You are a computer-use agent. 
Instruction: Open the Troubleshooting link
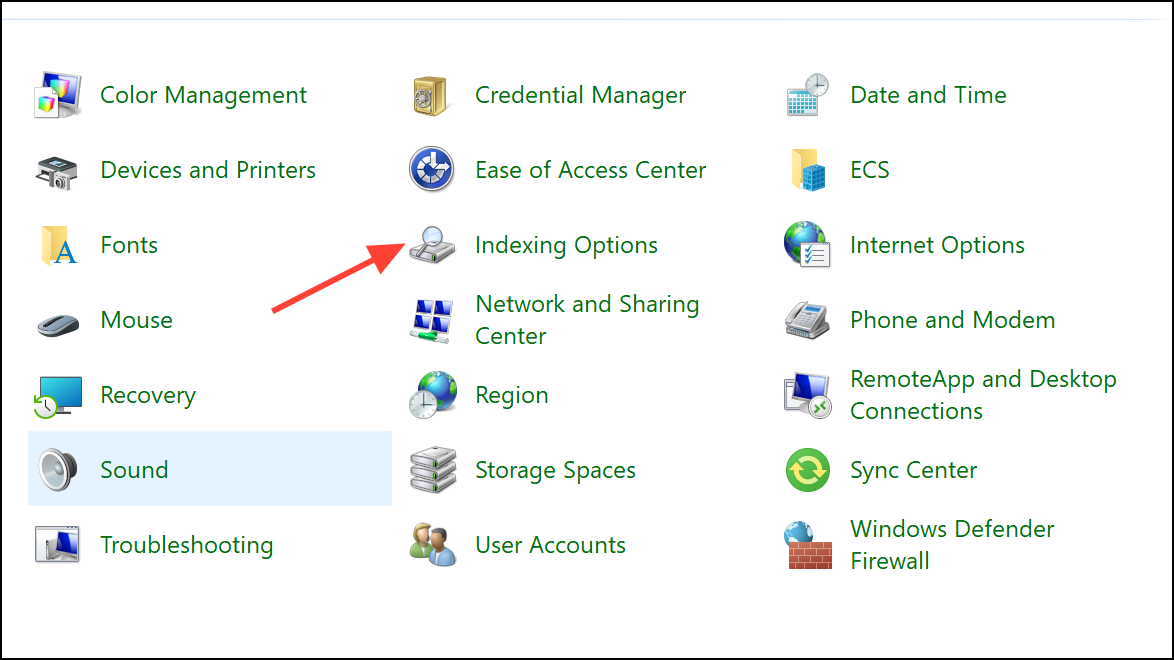[x=186, y=545]
